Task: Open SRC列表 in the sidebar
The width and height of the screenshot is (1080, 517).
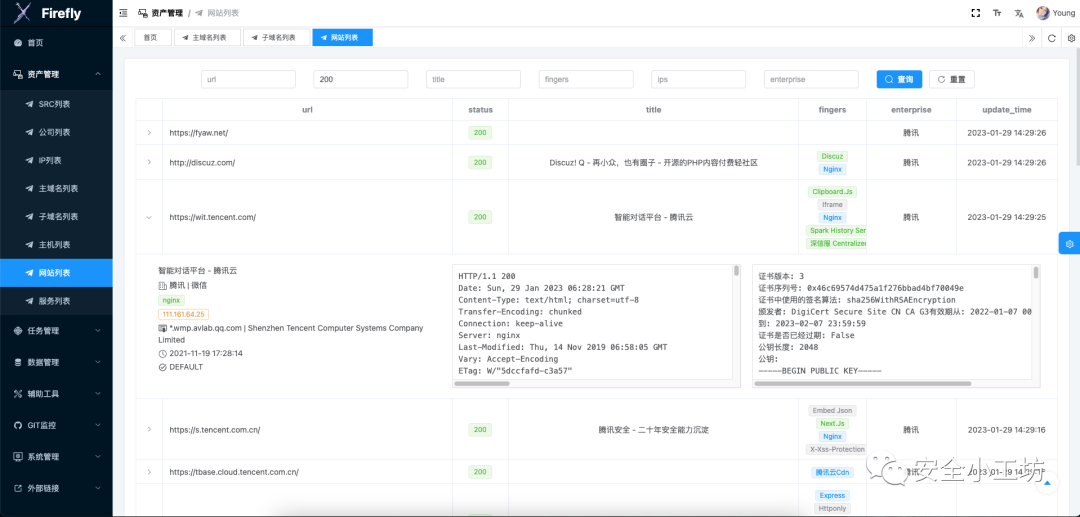Action: click(56, 104)
